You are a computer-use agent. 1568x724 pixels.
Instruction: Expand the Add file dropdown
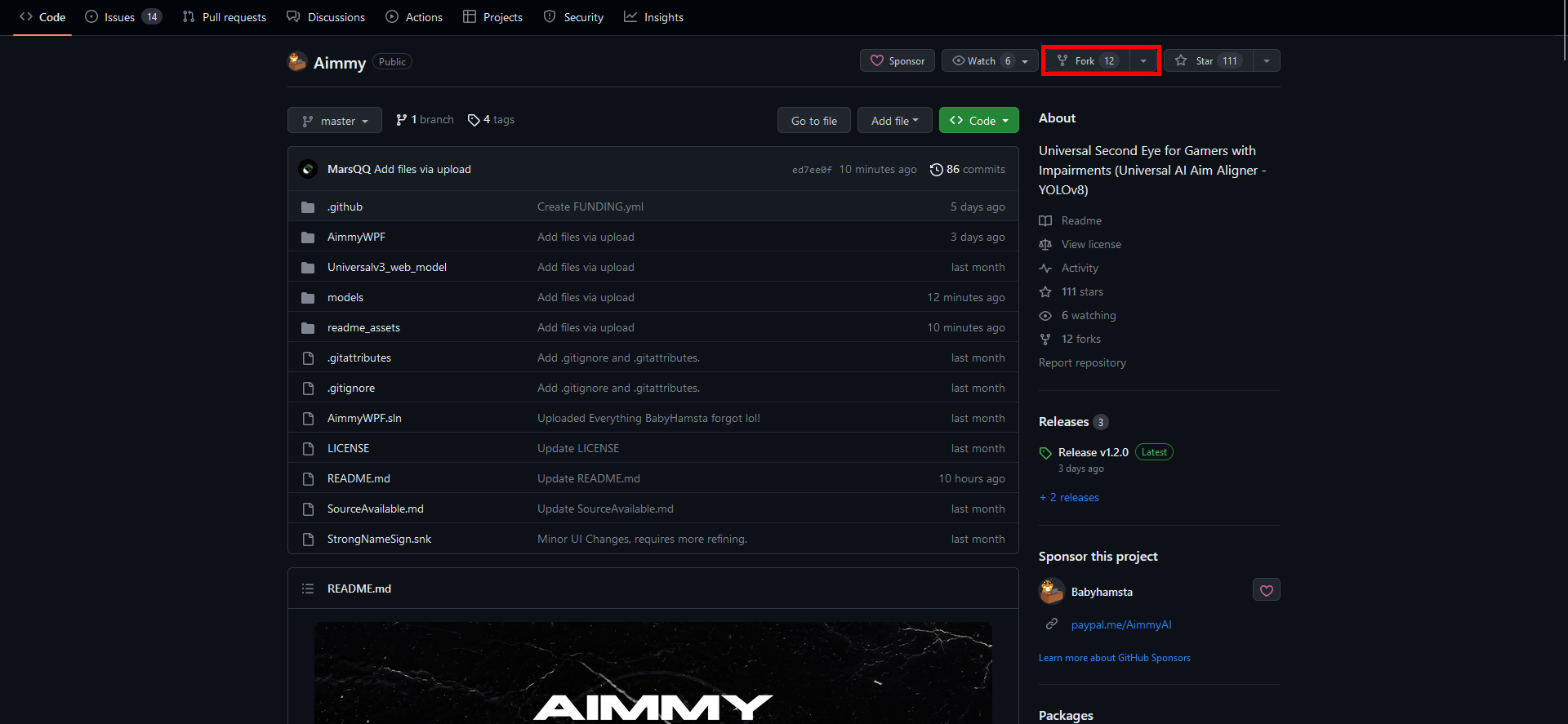894,120
